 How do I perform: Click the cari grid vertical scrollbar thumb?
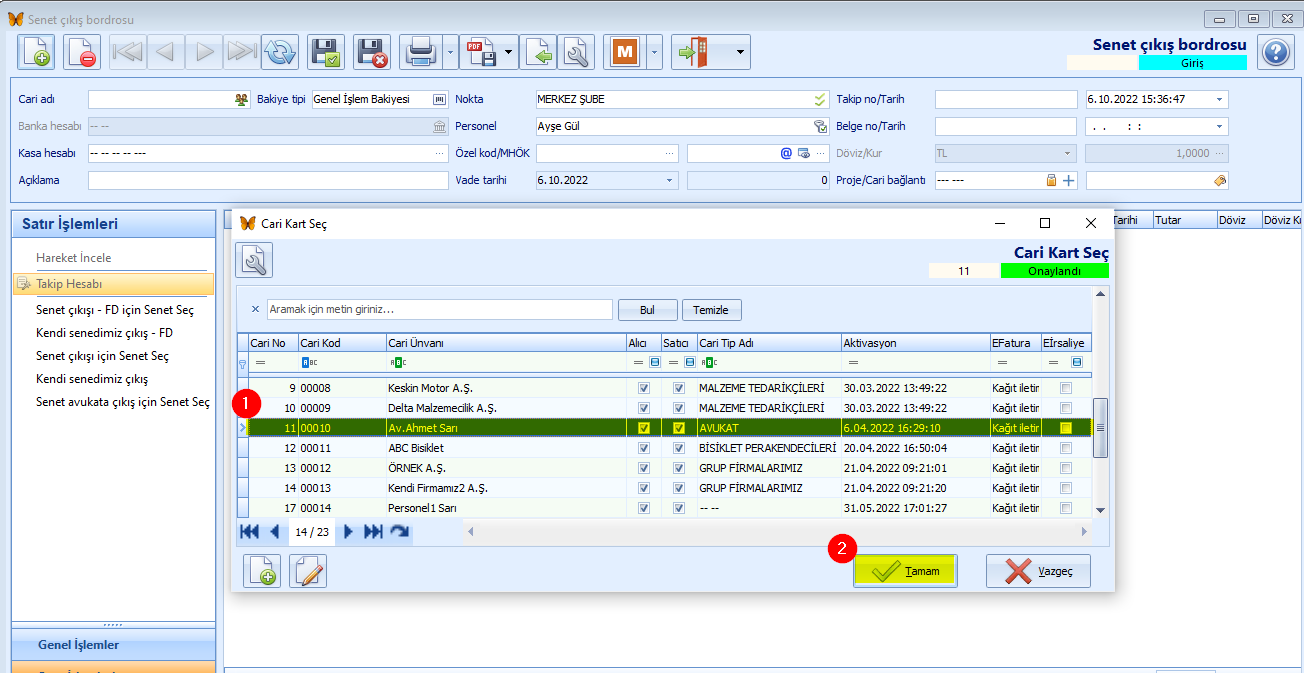(1101, 427)
